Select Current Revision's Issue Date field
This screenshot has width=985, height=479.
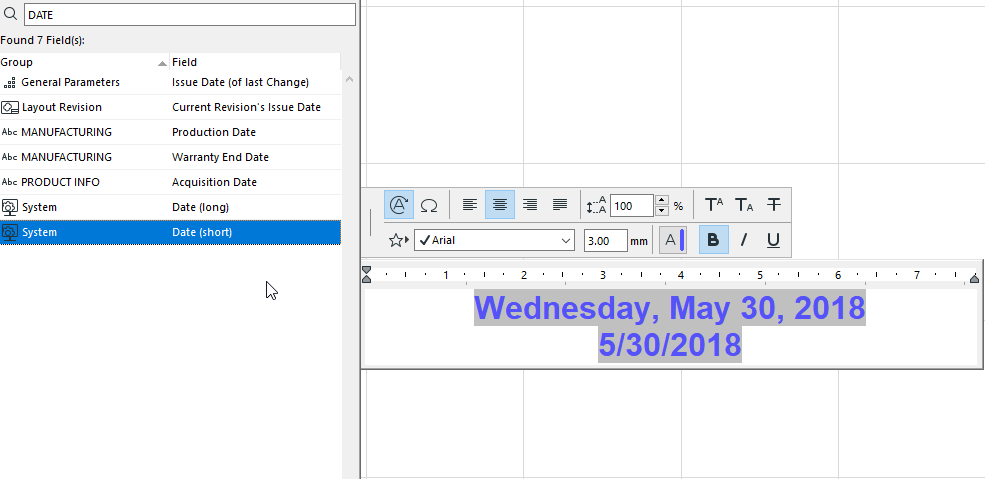[x=170, y=107]
